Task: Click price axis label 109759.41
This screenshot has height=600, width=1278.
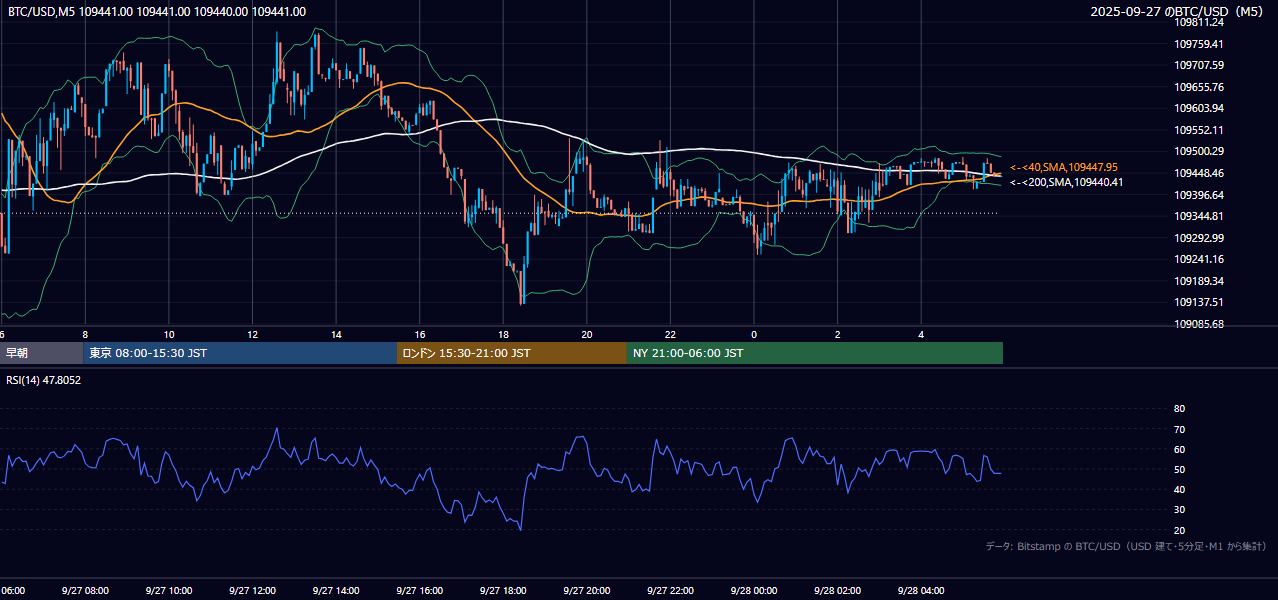Action: [x=1199, y=44]
